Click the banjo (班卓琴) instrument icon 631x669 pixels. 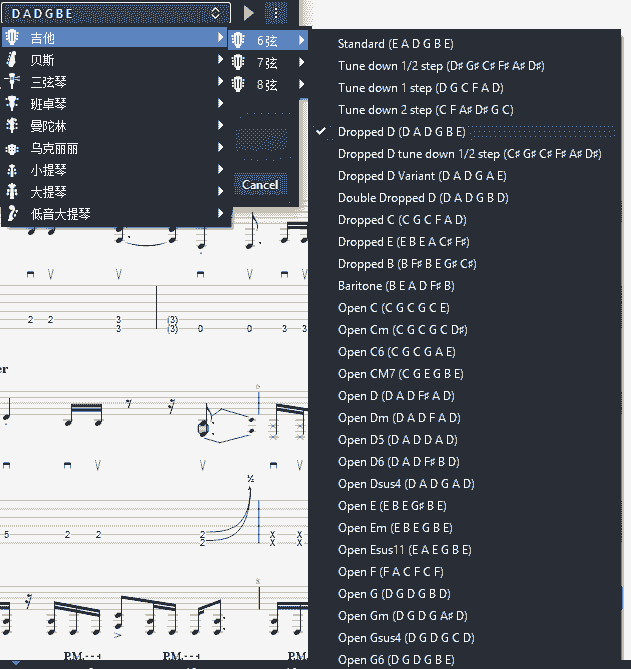[12, 104]
